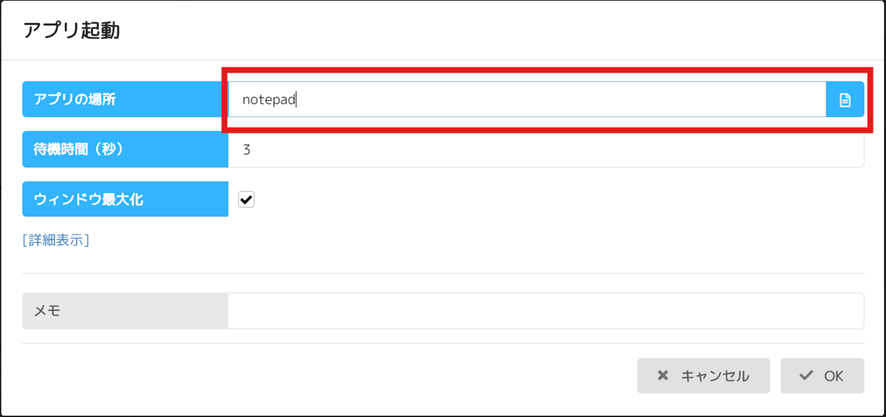Click the checkmark icon on OK button
The height and width of the screenshot is (417, 886).
tap(807, 376)
